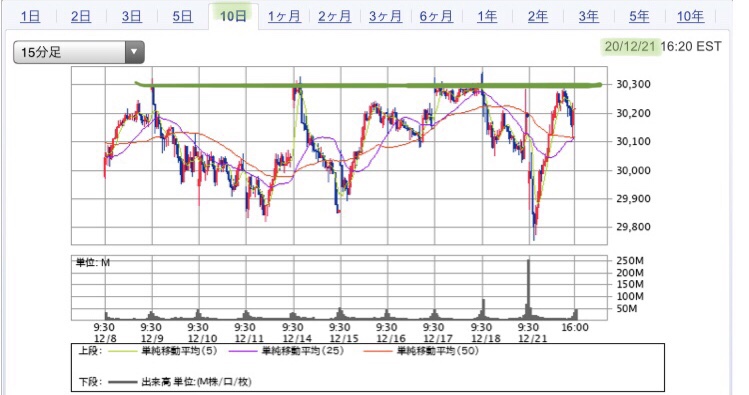Click the 単純移動平均(25) legend entry
The height and width of the screenshot is (395, 749).
(x=303, y=351)
